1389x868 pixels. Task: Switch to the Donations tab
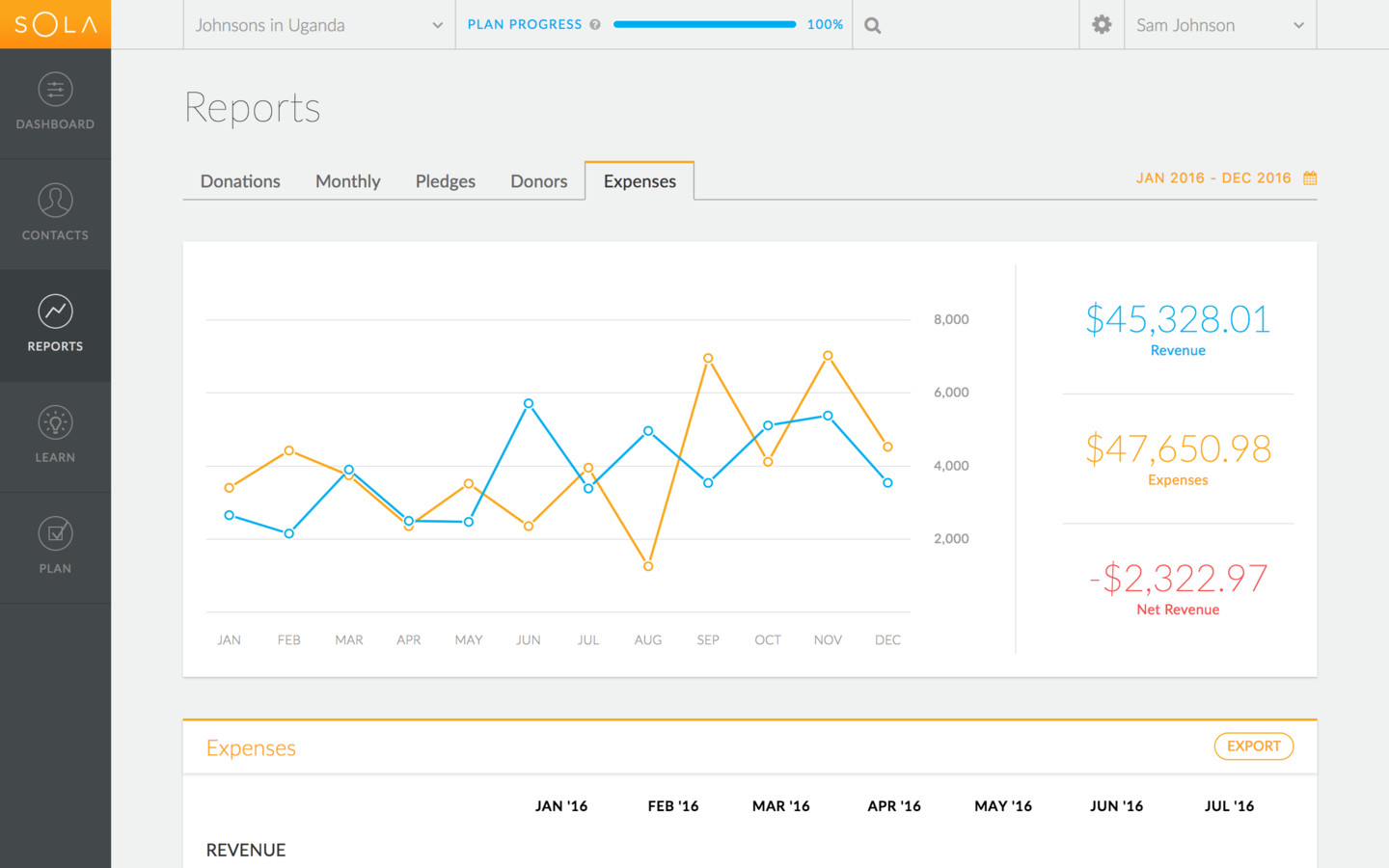[239, 180]
